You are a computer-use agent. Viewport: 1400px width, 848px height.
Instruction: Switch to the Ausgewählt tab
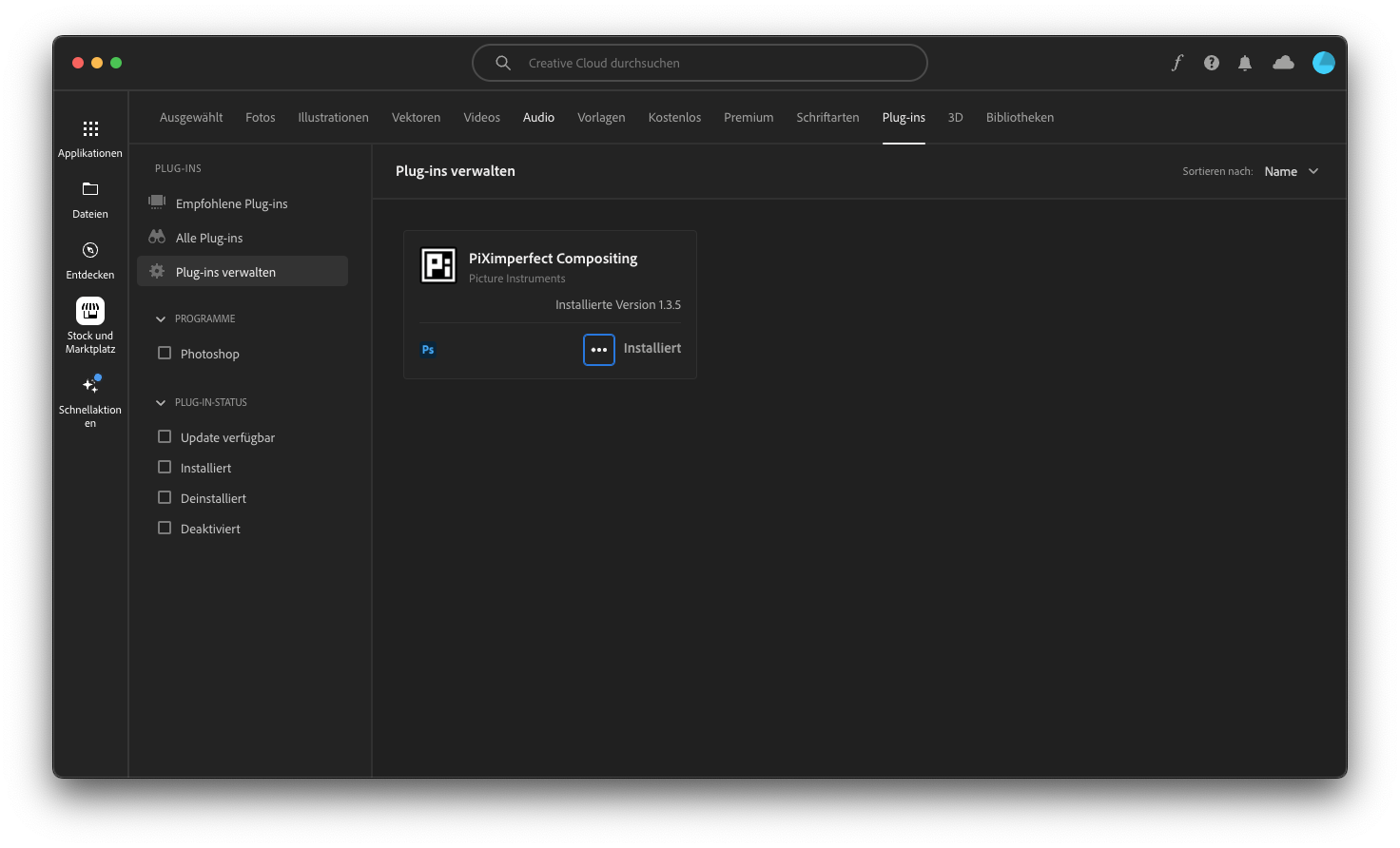coord(191,118)
